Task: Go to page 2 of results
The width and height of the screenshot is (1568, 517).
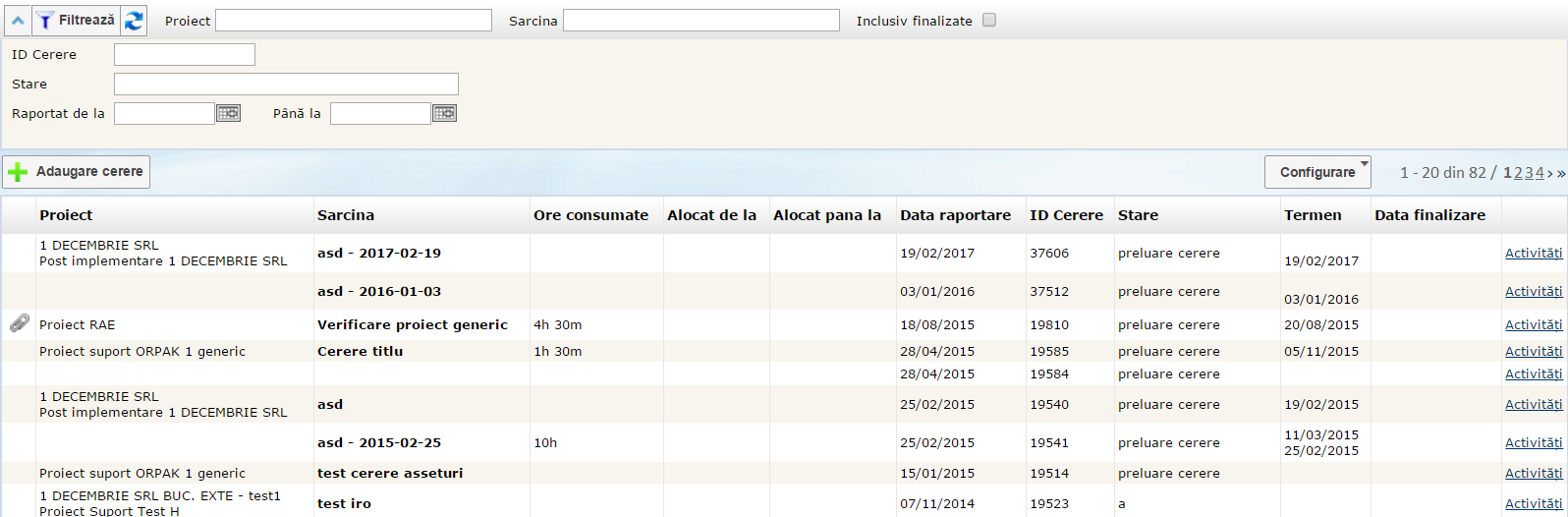Action: 1518,173
